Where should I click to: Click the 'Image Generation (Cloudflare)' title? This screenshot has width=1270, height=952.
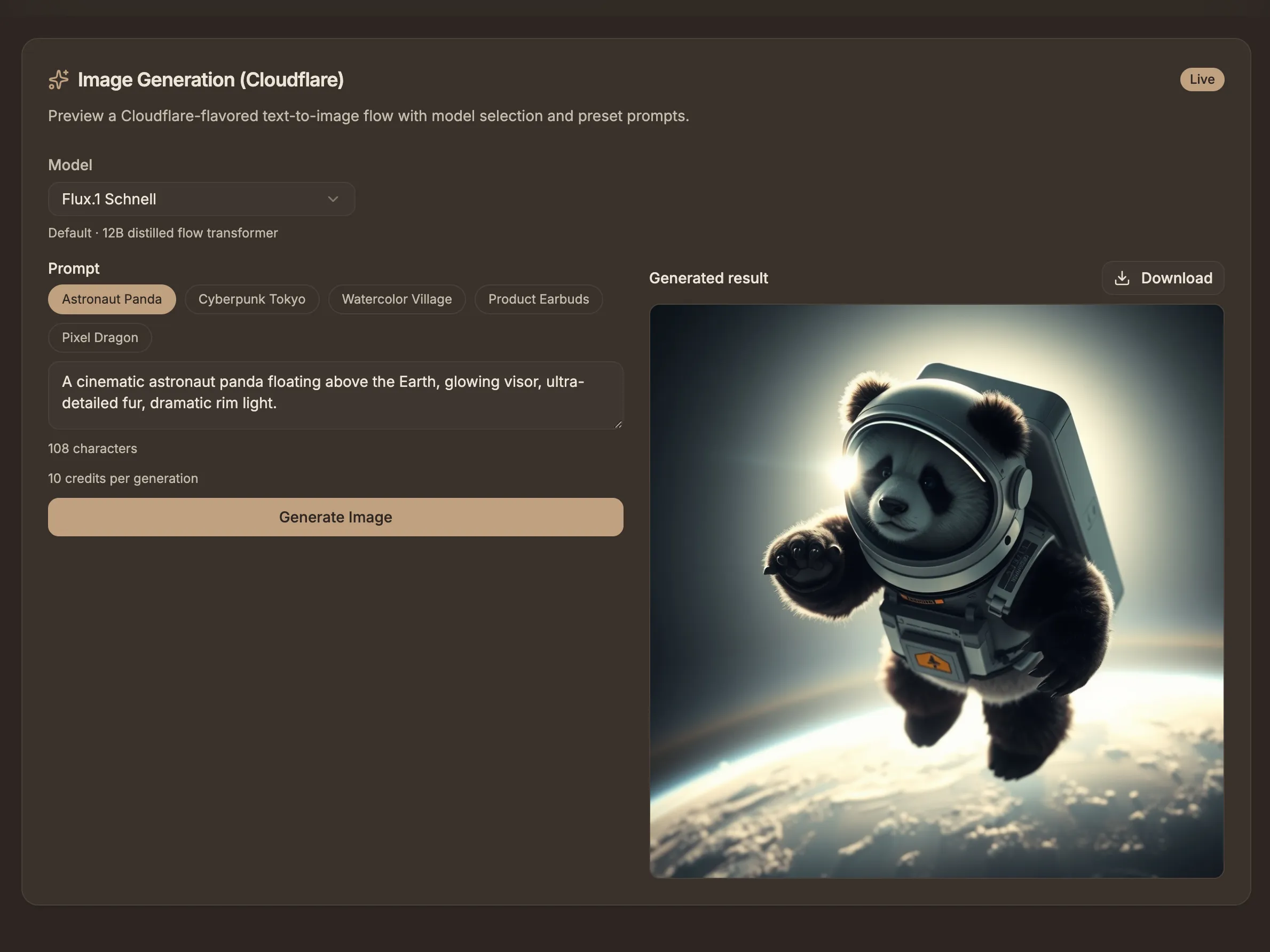coord(211,80)
